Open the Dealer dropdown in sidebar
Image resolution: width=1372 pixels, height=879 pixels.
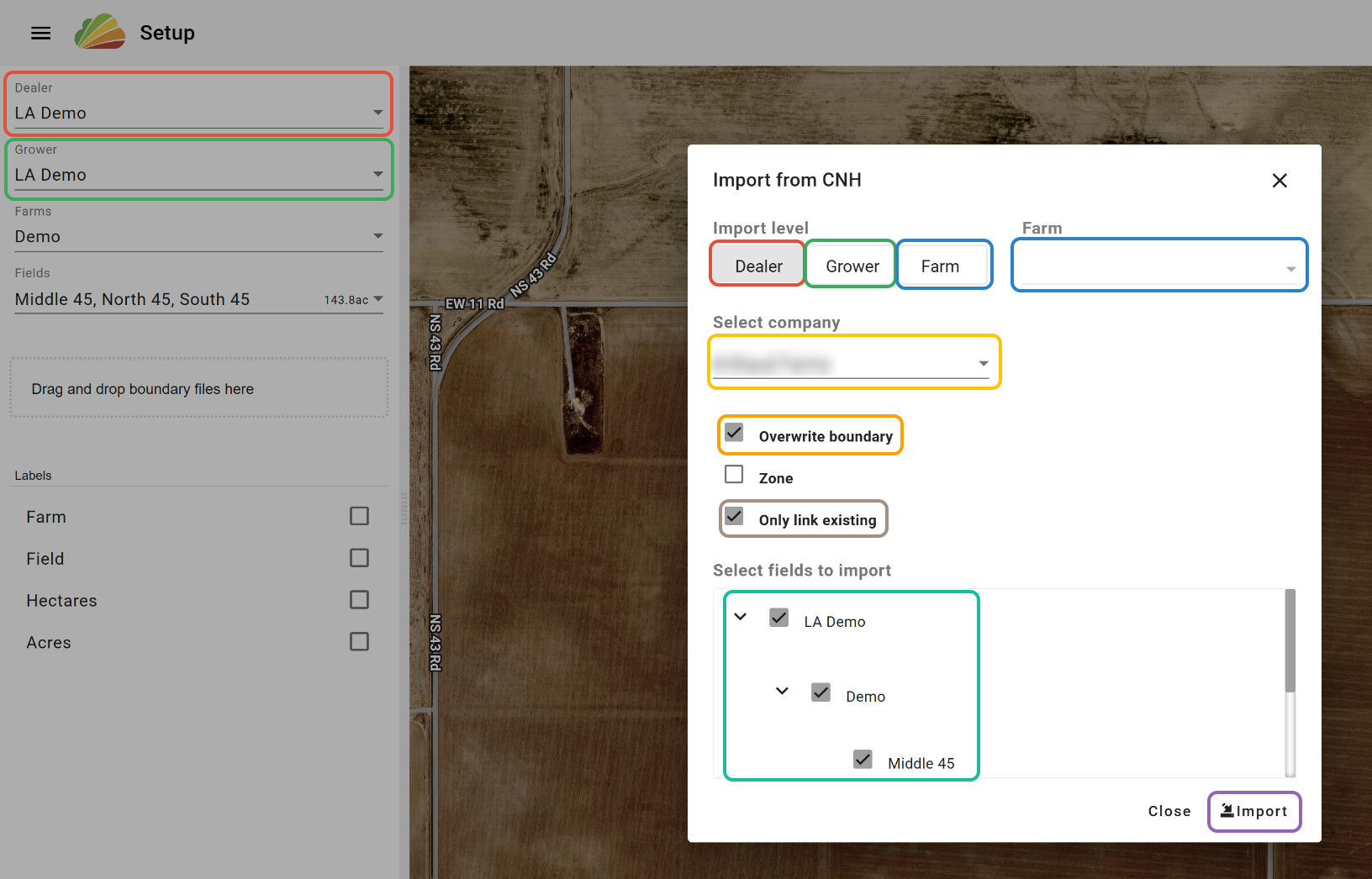click(198, 113)
